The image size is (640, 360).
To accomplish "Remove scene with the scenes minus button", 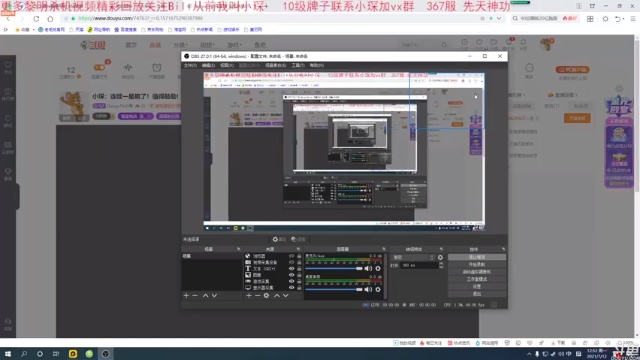I will coord(195,296).
